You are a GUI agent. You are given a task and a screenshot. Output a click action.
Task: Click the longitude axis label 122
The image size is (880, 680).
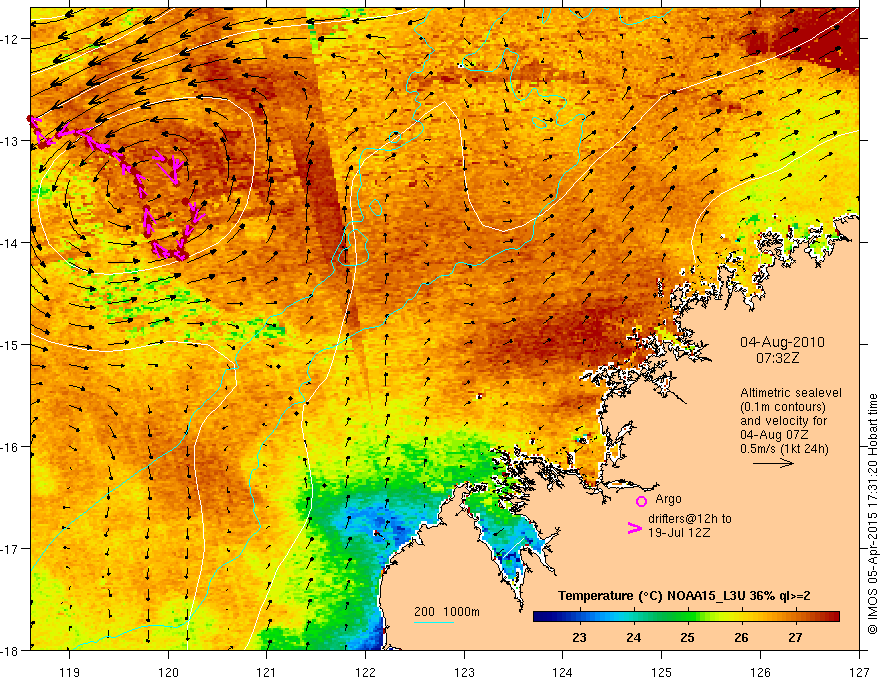click(365, 672)
